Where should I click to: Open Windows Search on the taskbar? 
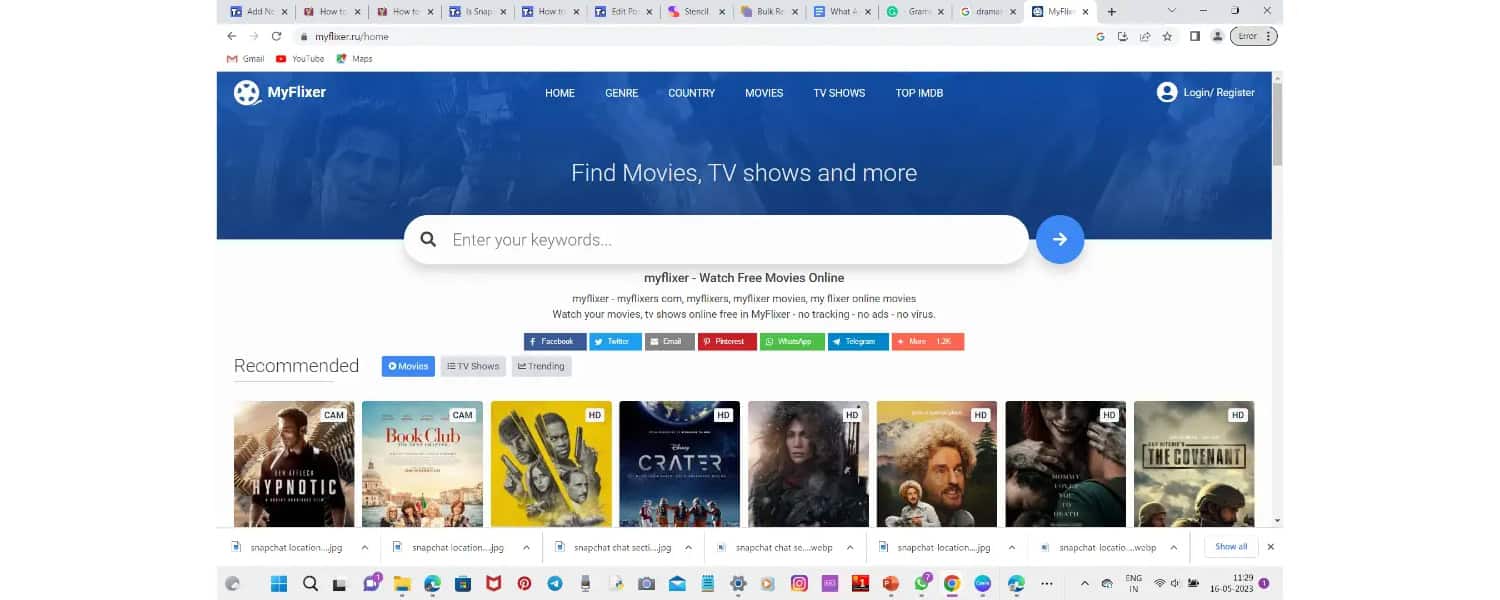[x=310, y=583]
